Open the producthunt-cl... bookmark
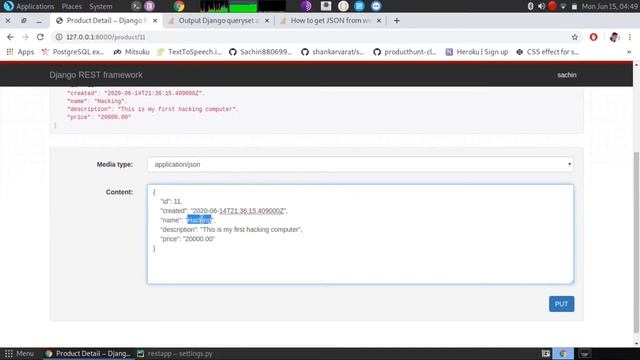 click(x=404, y=52)
